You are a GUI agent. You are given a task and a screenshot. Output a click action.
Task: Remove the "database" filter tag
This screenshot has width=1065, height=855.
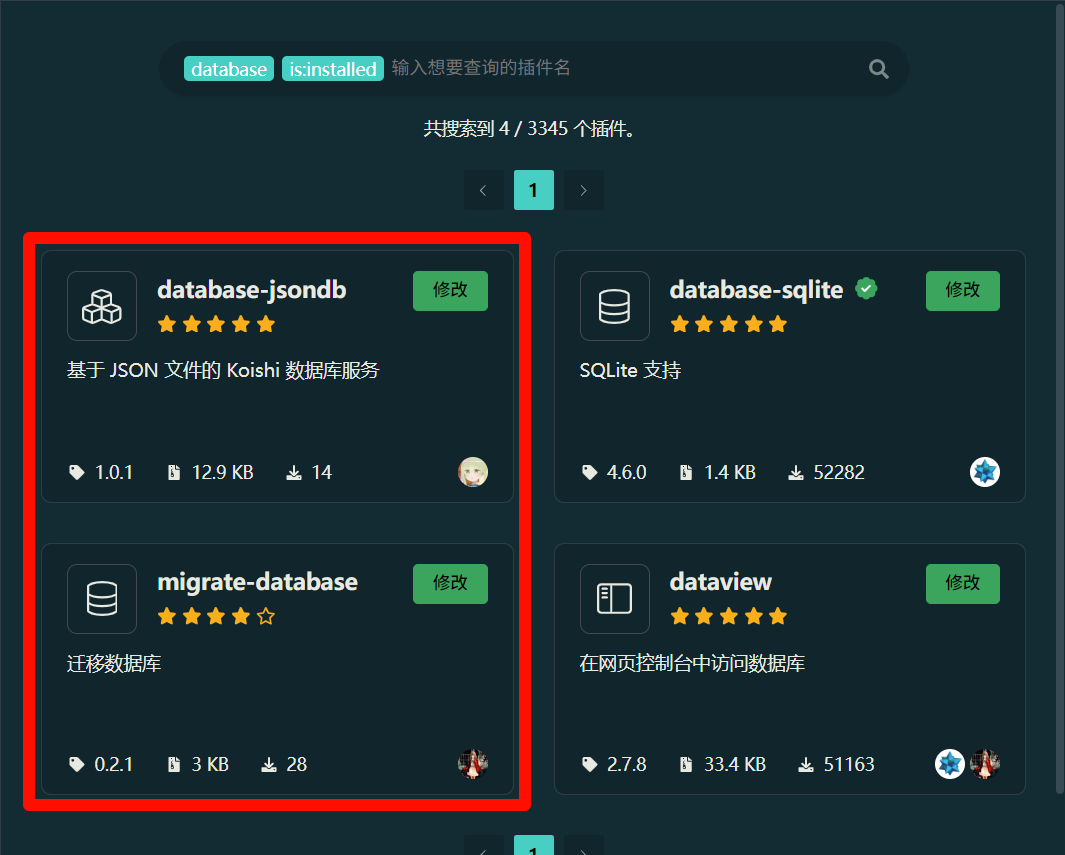229,69
